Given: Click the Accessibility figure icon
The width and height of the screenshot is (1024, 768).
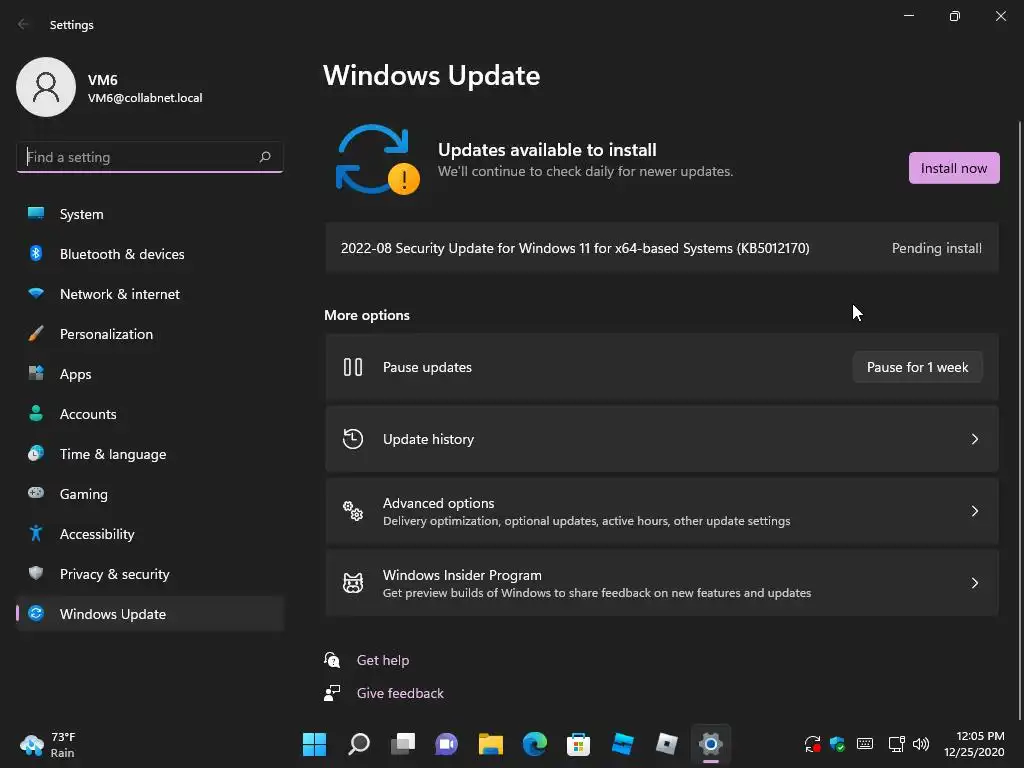Looking at the screenshot, I should click(36, 534).
